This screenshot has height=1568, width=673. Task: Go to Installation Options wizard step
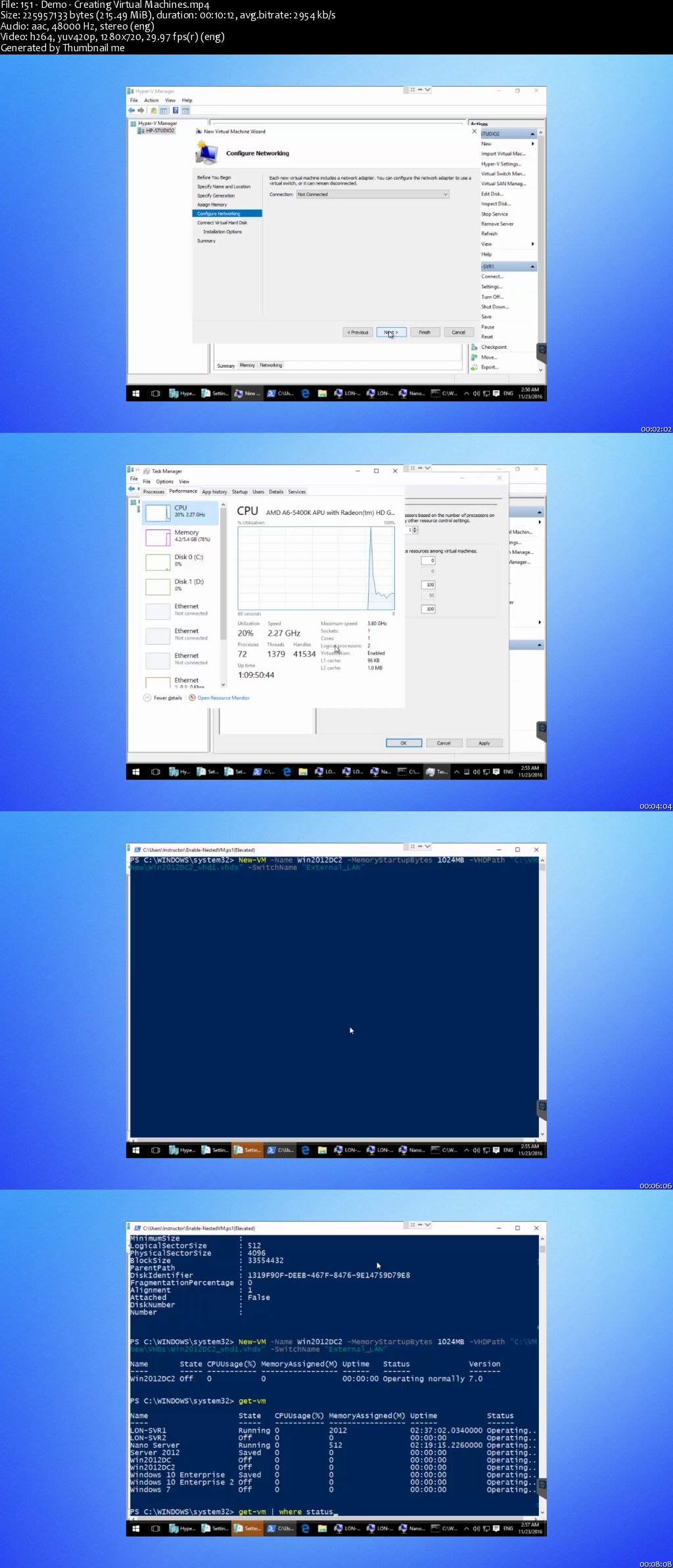[x=222, y=232]
